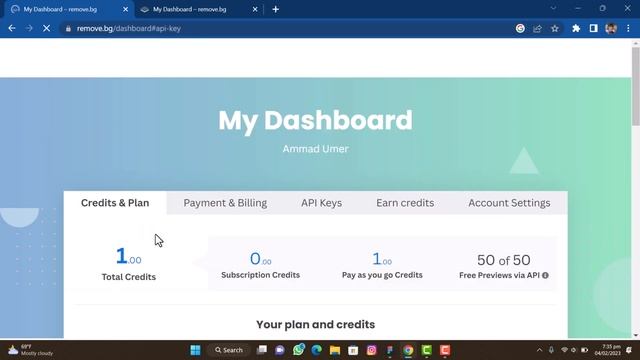The image size is (640, 360).
Task: Open Figma from the taskbar
Action: point(390,350)
